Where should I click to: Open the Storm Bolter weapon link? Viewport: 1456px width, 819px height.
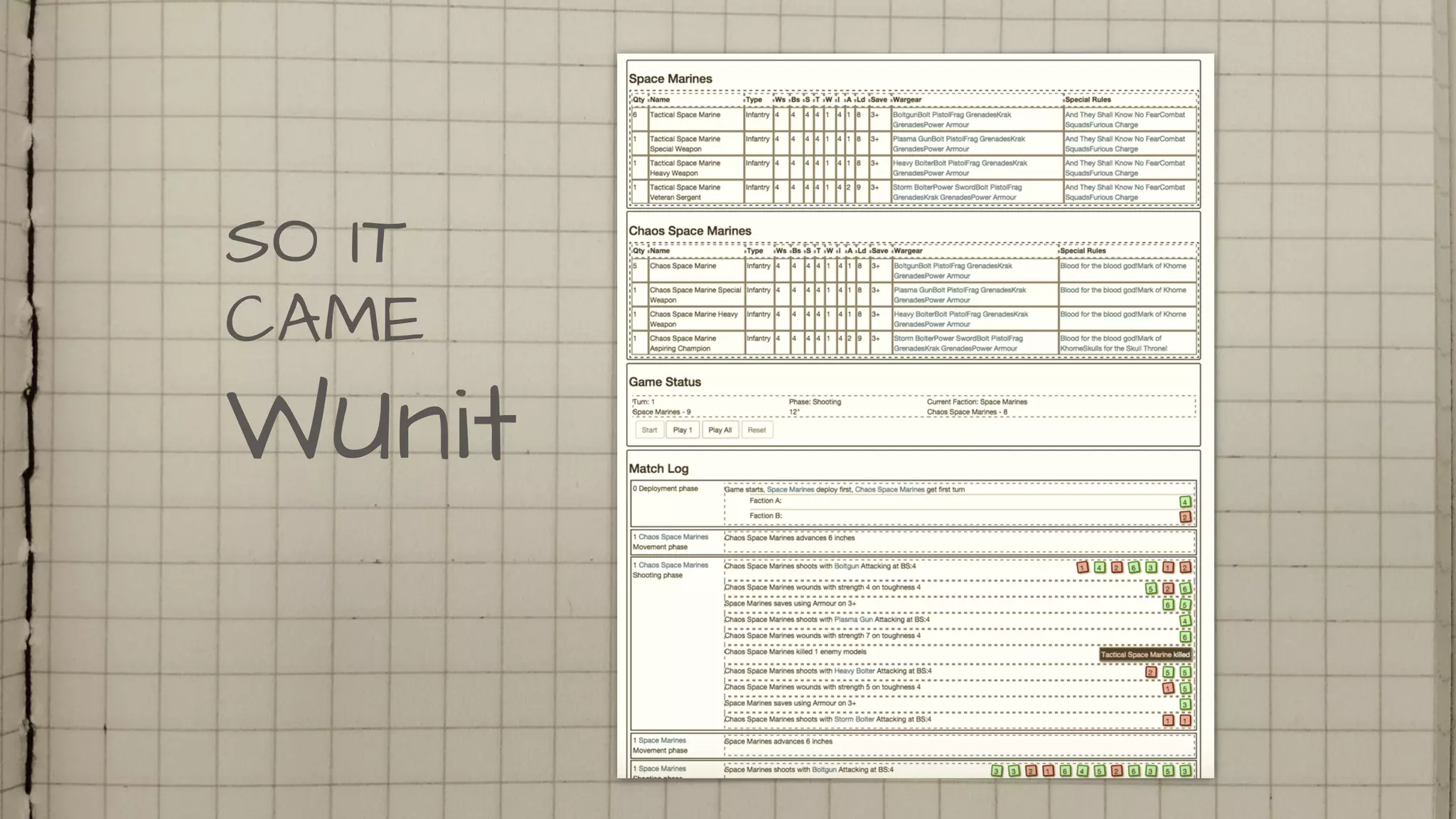(x=854, y=719)
